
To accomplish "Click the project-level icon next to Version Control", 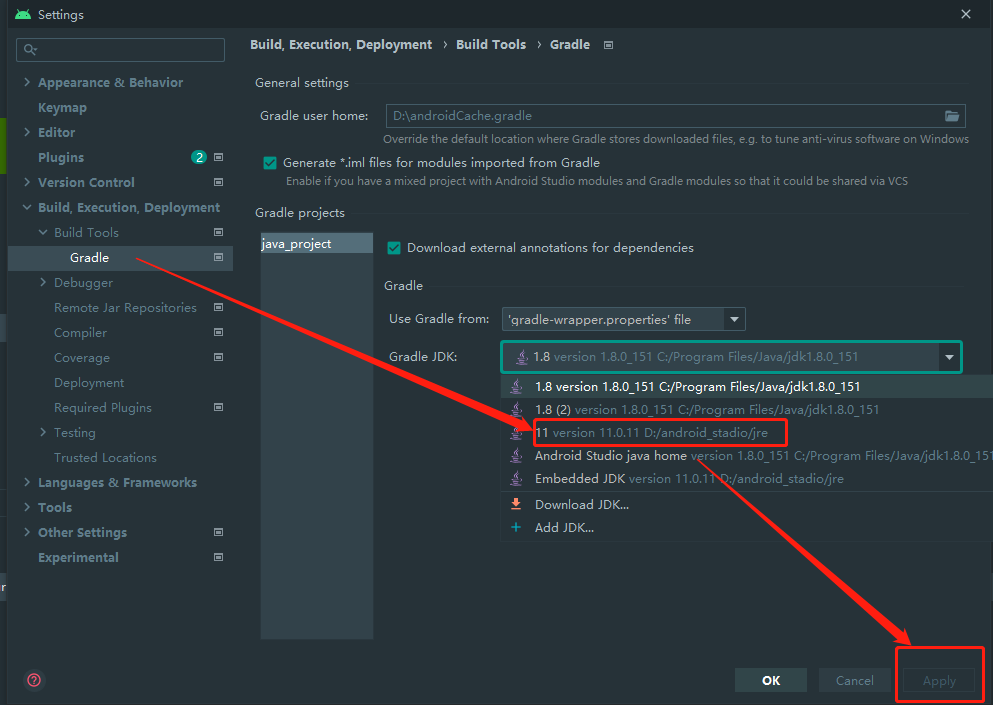I will (218, 182).
